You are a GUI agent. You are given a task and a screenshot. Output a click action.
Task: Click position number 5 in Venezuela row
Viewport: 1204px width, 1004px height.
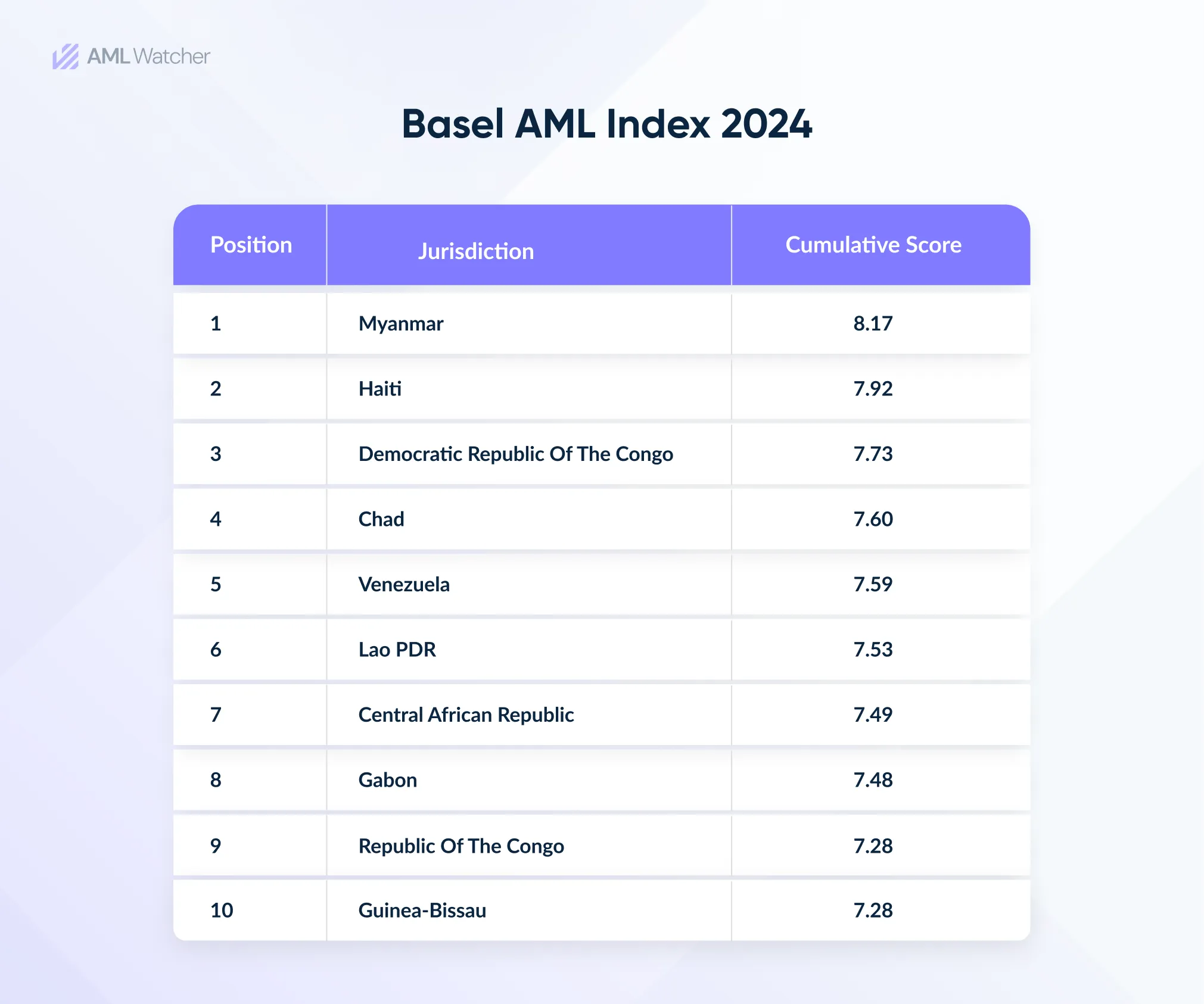click(216, 584)
